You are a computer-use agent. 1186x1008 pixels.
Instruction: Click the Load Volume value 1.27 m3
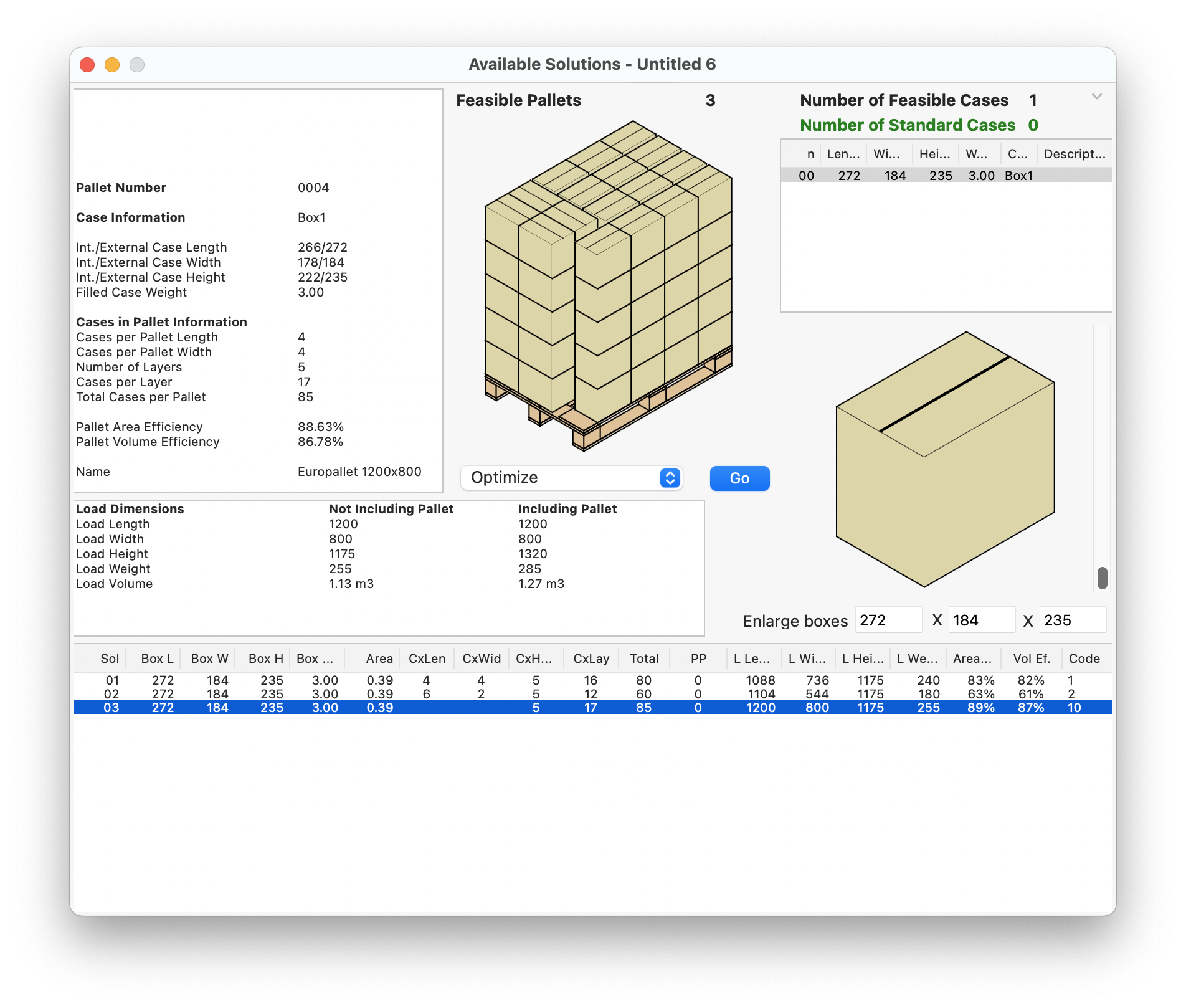click(x=541, y=584)
